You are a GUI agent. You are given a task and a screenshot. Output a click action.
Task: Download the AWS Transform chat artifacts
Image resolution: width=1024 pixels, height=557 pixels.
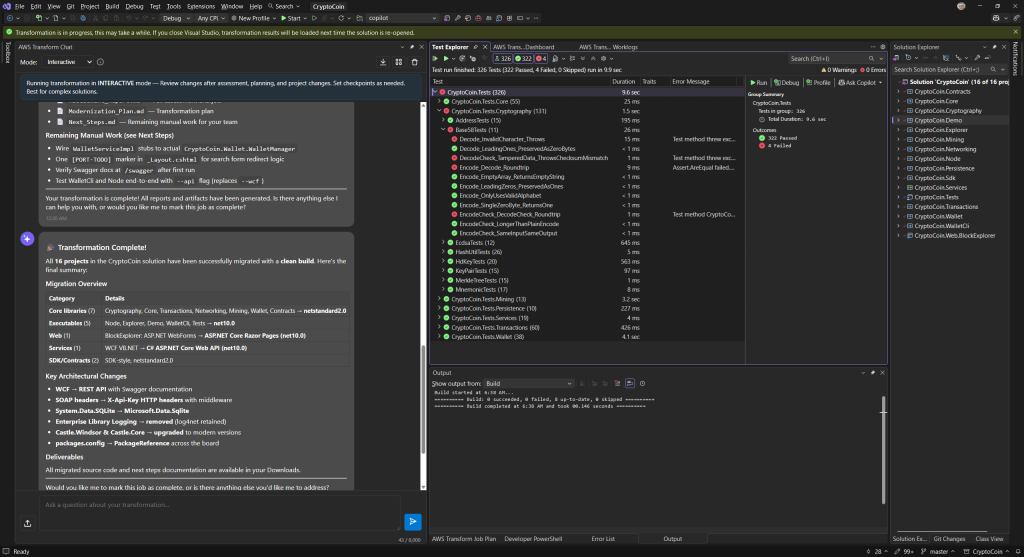[383, 62]
